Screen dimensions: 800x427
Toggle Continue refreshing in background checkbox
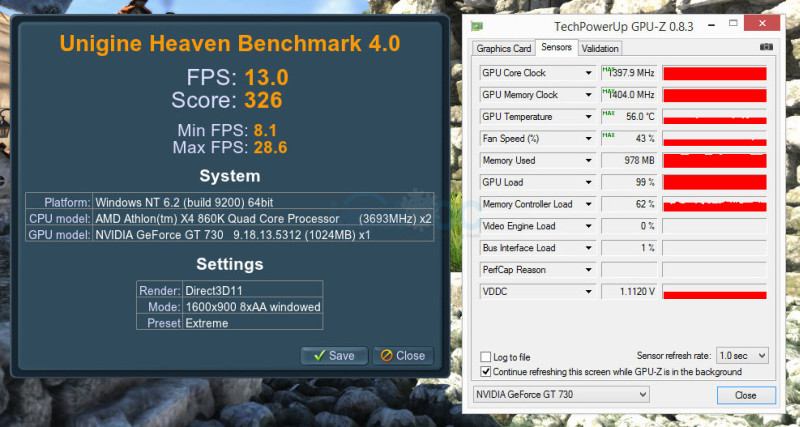click(486, 372)
